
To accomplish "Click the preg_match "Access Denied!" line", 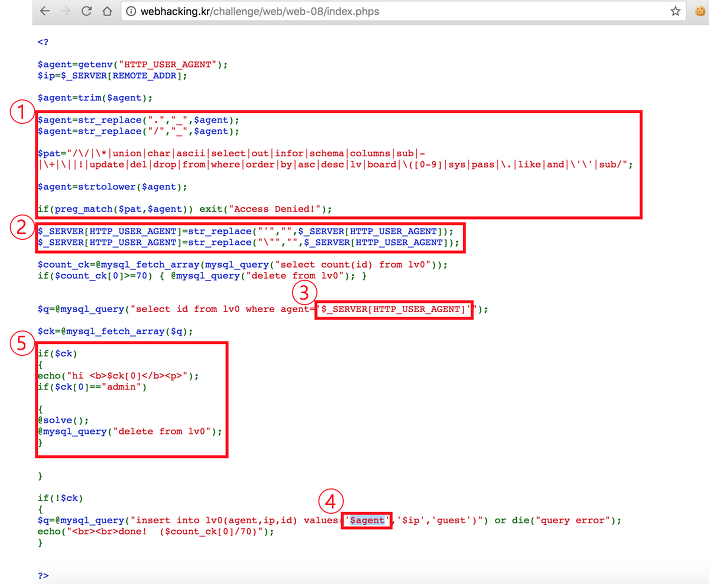I will tap(184, 209).
